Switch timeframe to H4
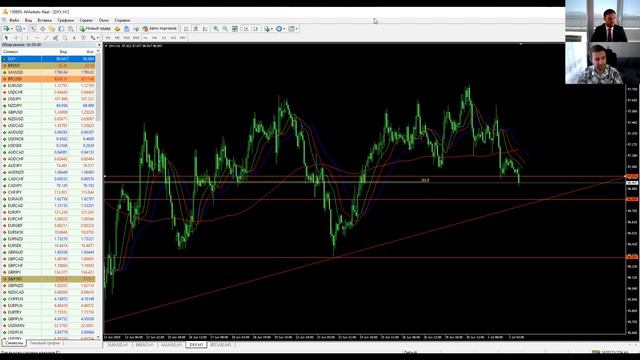This screenshot has width=640, height=360. coord(155,38)
